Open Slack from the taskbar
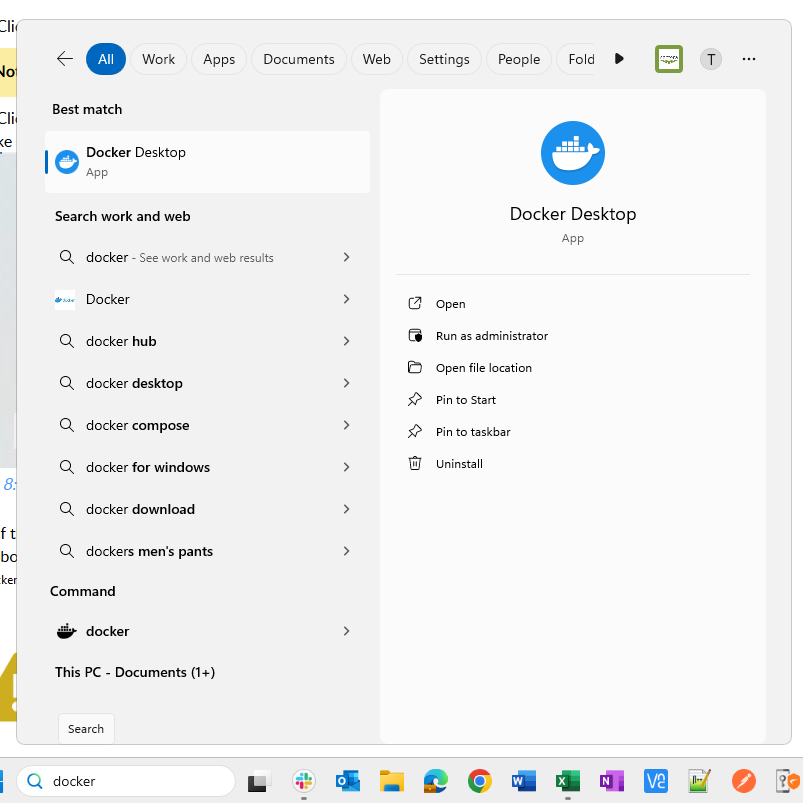803x803 pixels. pos(304,781)
